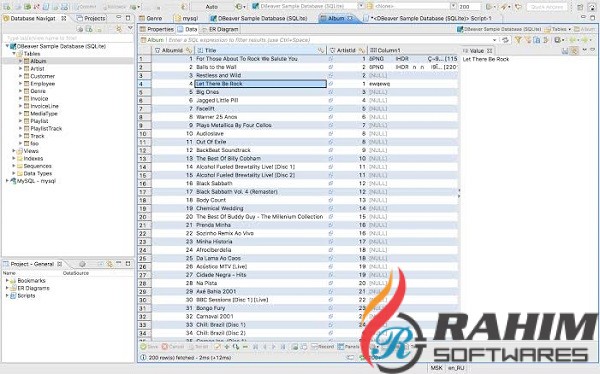The width and height of the screenshot is (600, 374).
Task: Expand the MySQL - mysql connection
Action: coord(7,181)
